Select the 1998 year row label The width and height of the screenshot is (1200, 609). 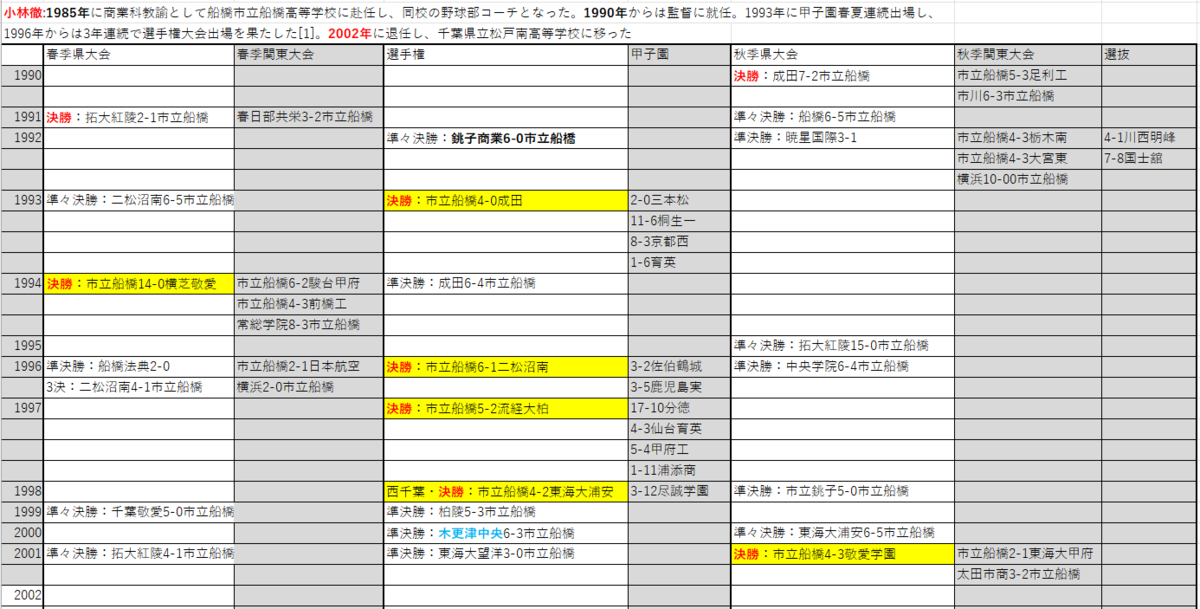tap(22, 492)
